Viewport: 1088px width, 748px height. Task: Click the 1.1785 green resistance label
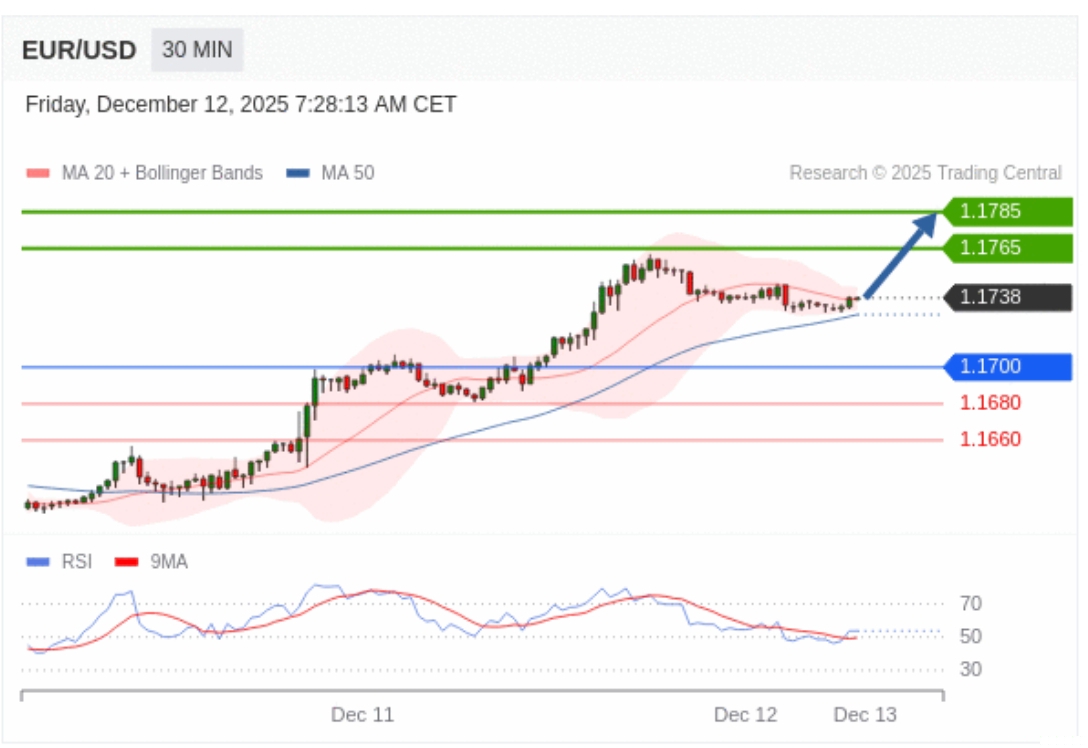(x=1008, y=211)
